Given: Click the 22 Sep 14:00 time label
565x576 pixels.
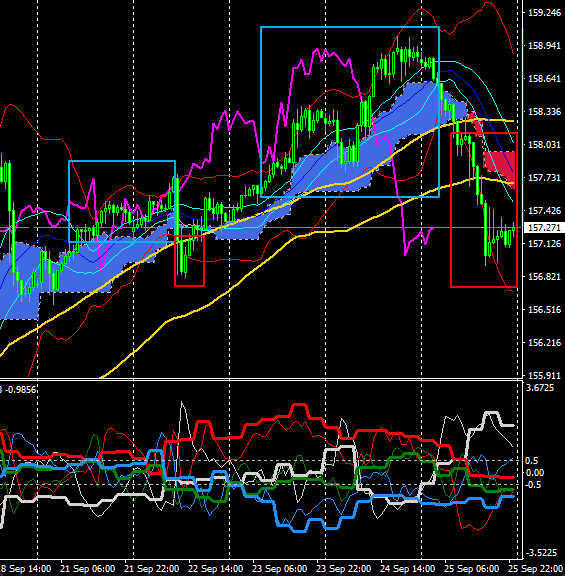Looking at the screenshot, I should (x=216, y=569).
